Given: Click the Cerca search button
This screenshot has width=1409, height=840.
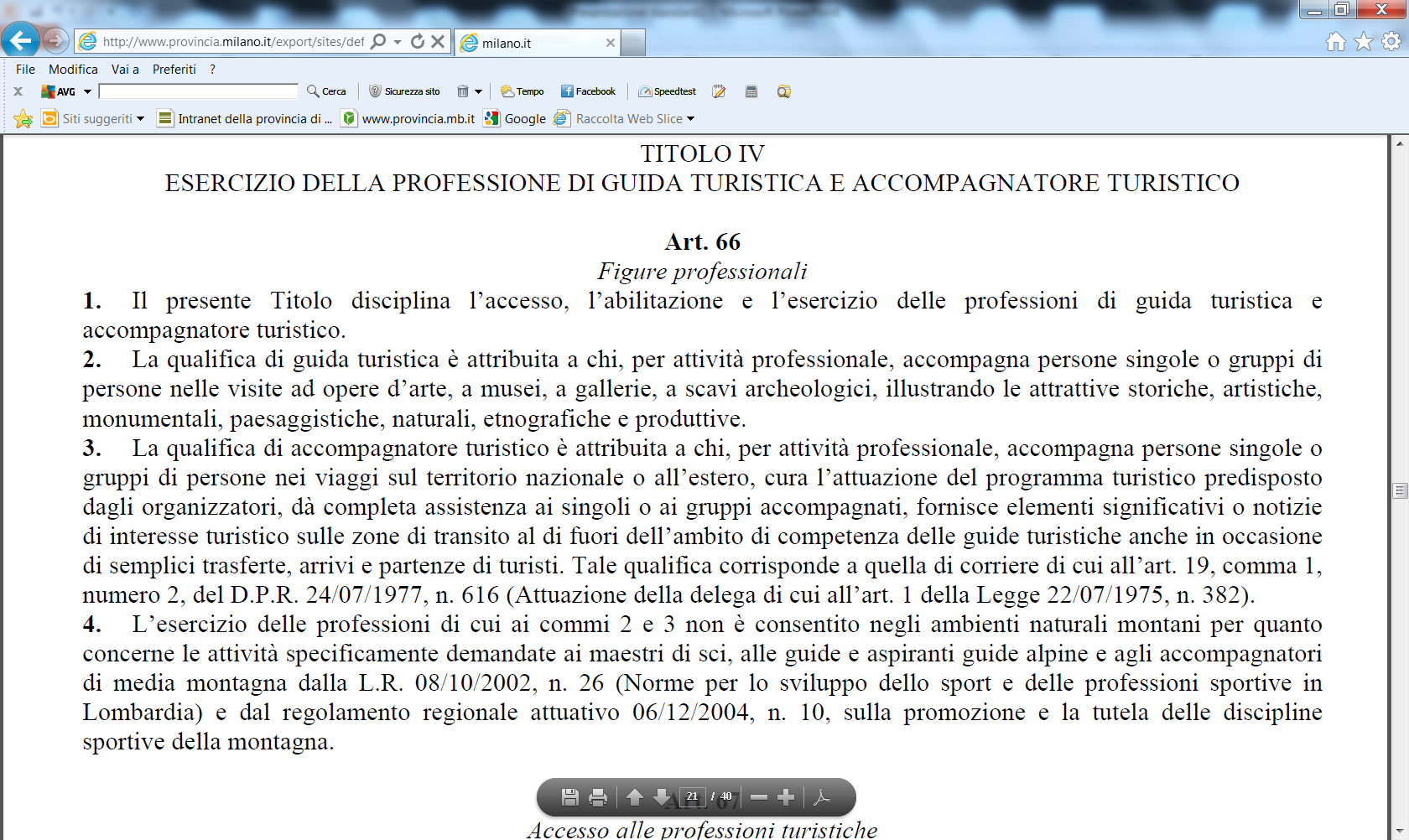Looking at the screenshot, I should tap(327, 91).
